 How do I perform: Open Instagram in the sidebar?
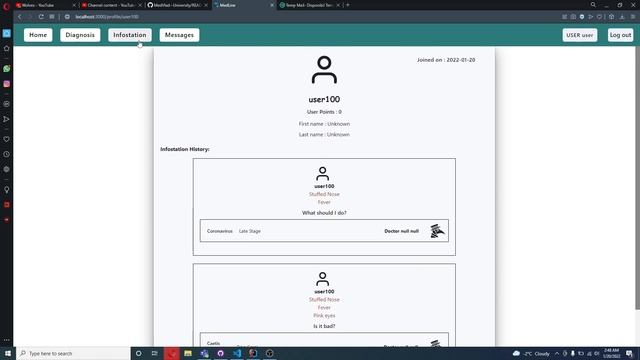point(7,84)
